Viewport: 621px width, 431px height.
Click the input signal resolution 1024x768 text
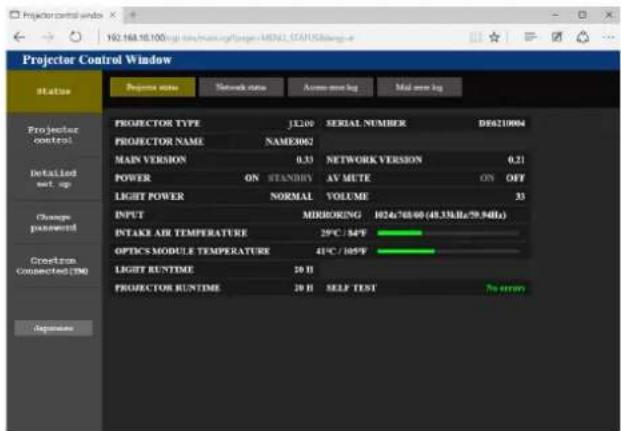coord(440,215)
